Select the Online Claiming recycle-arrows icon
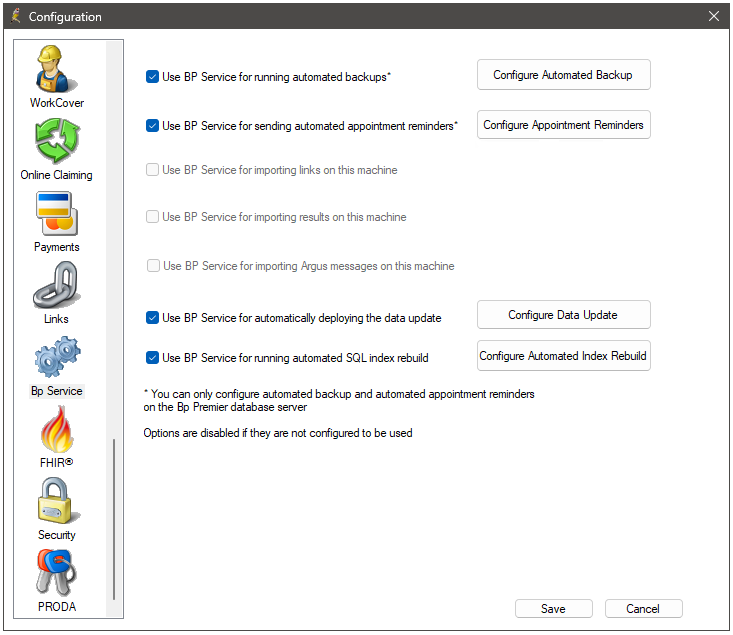Screen dimensions: 733x635 click(57, 140)
